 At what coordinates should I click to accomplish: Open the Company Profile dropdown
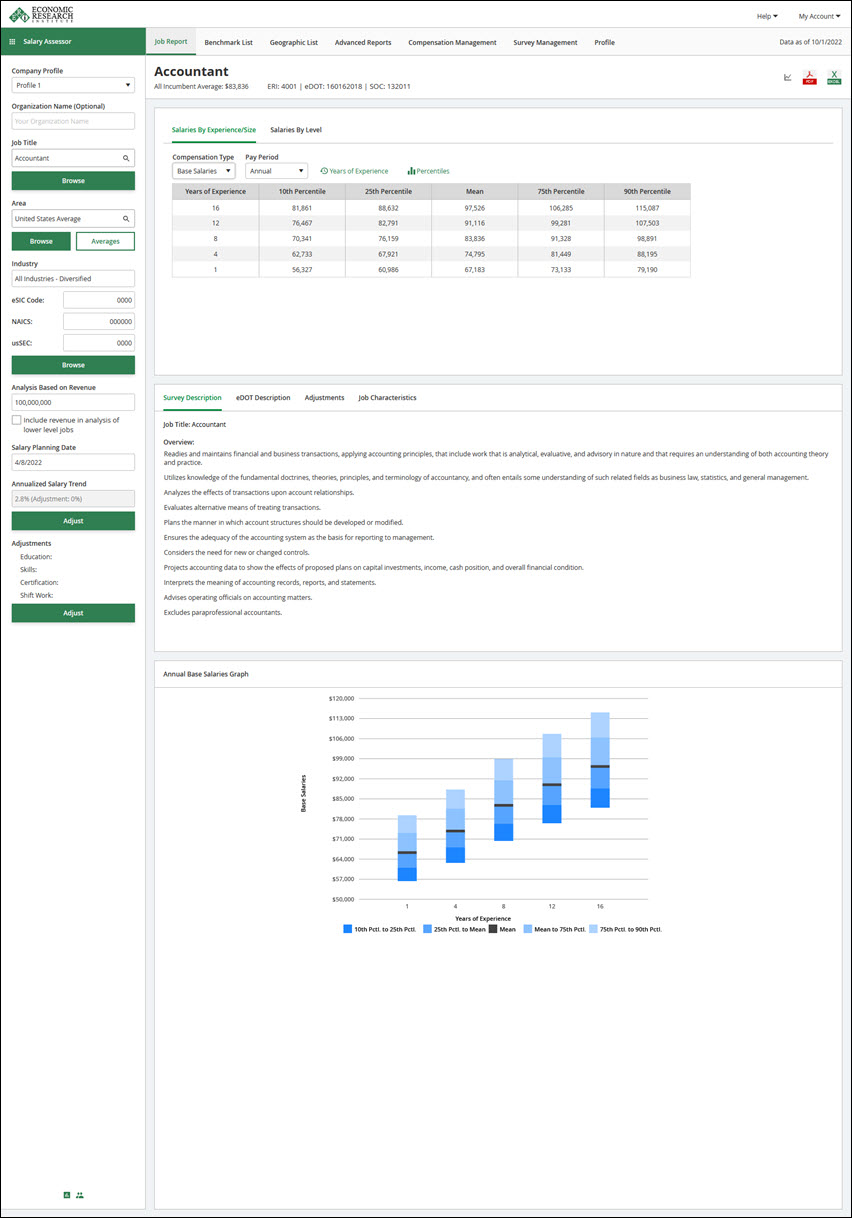click(x=73, y=85)
